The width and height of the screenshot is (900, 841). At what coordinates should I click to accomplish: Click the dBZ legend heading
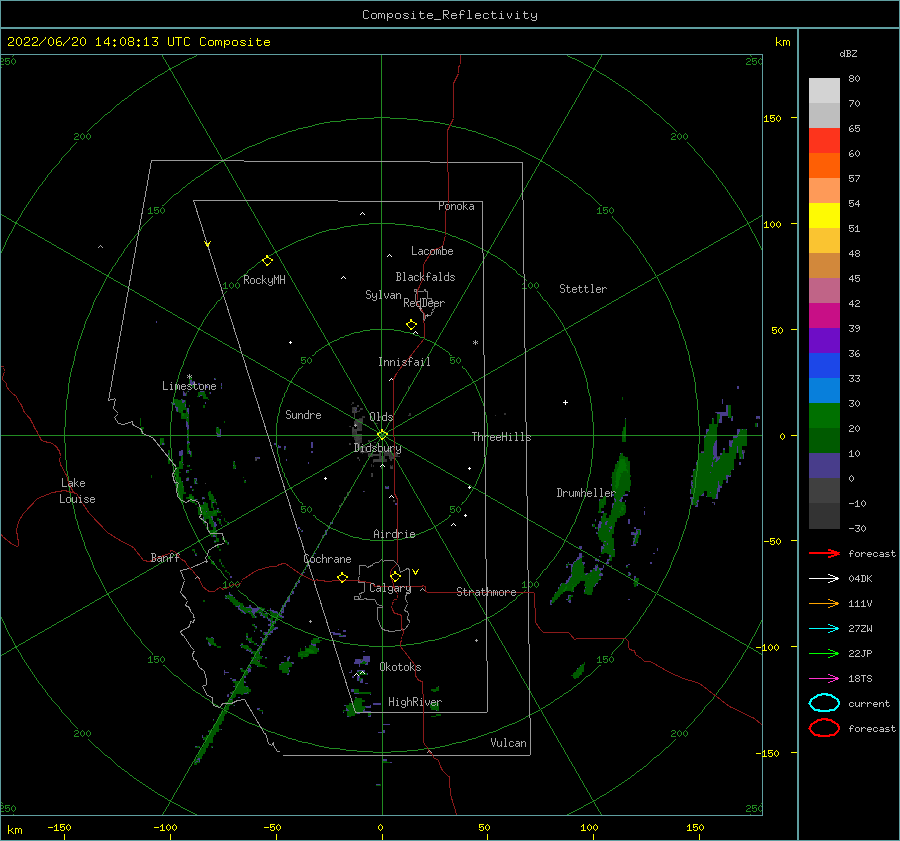click(848, 53)
